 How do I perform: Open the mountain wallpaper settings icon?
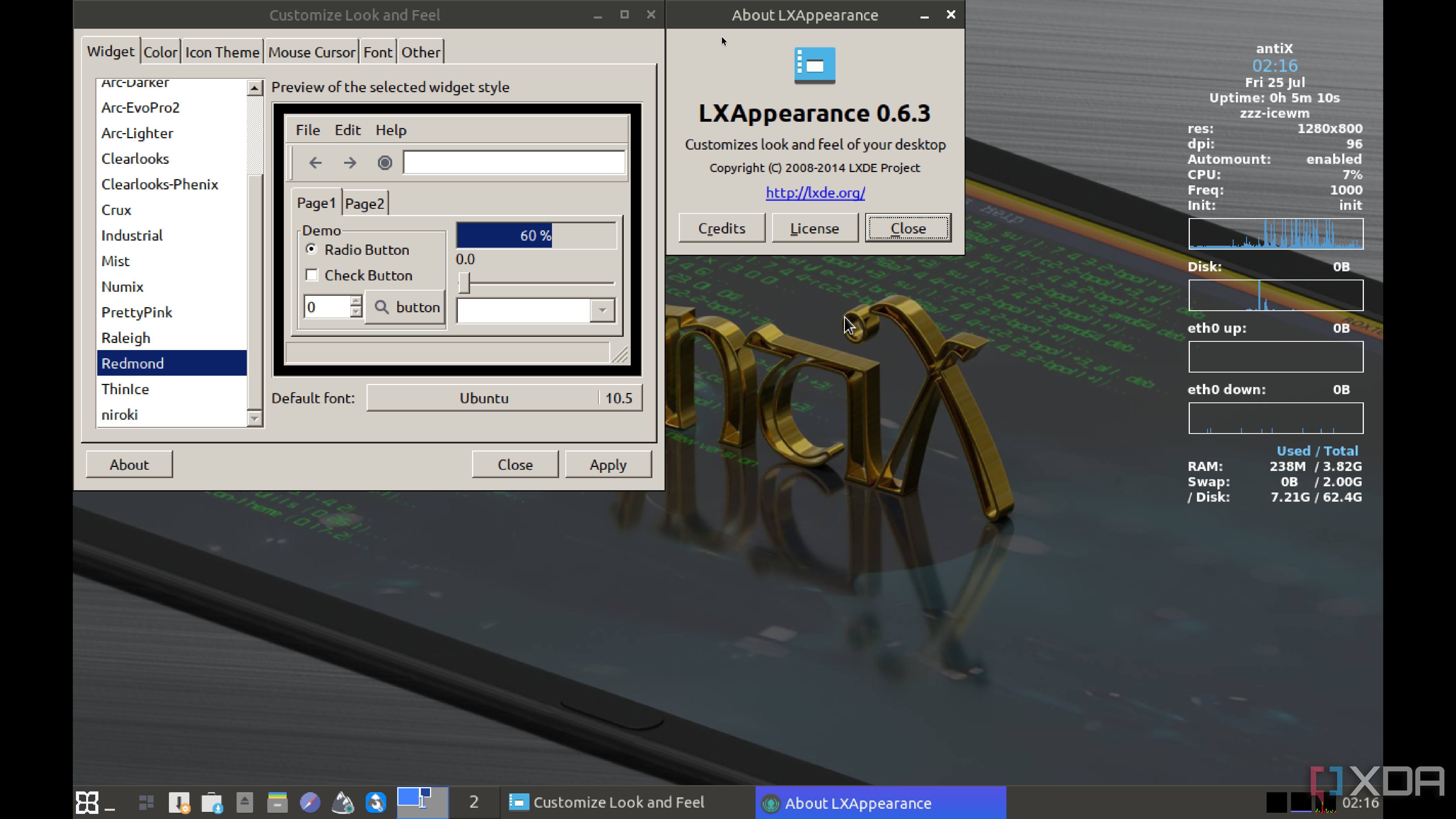(342, 802)
